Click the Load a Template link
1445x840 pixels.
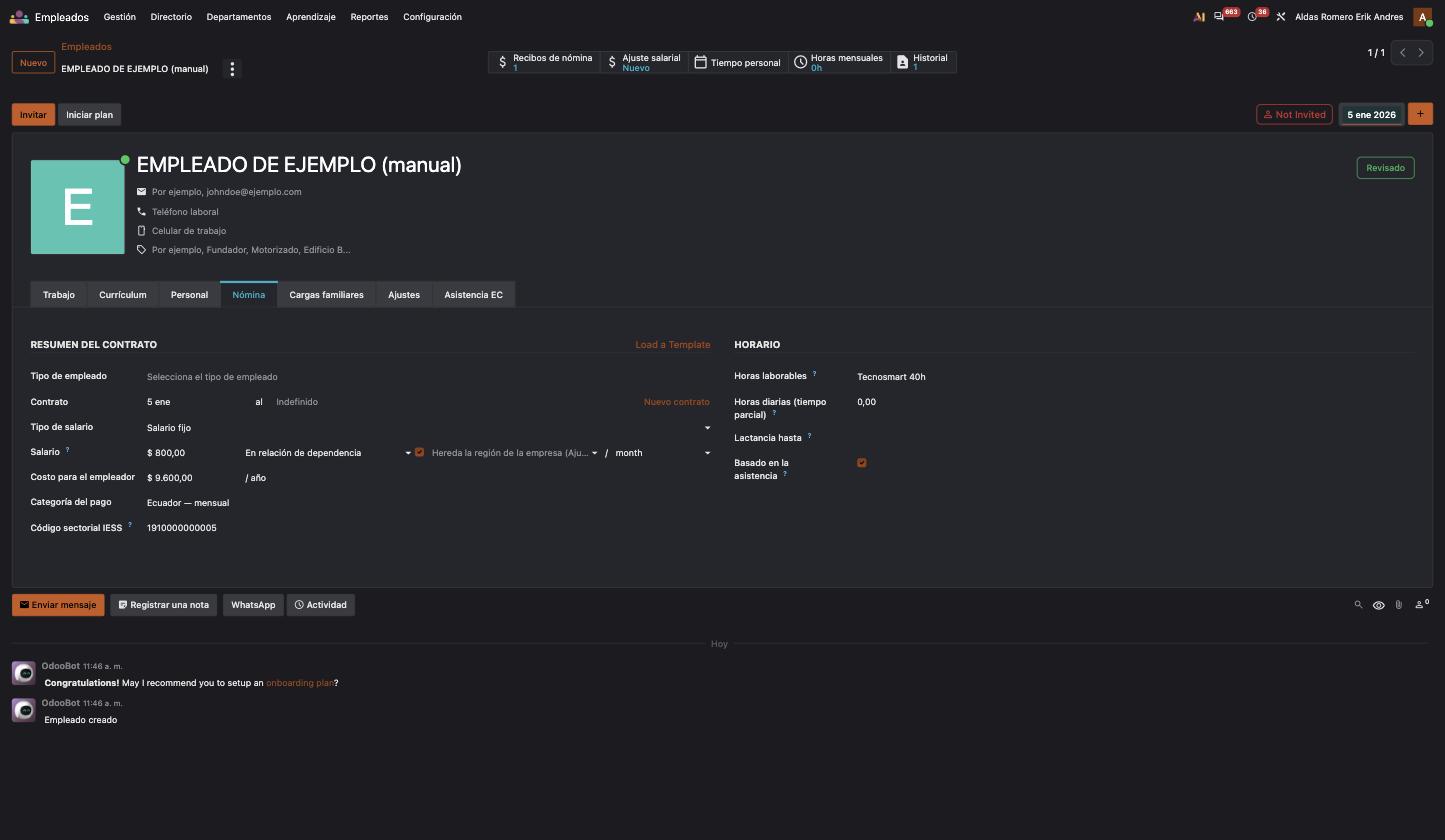click(x=673, y=345)
